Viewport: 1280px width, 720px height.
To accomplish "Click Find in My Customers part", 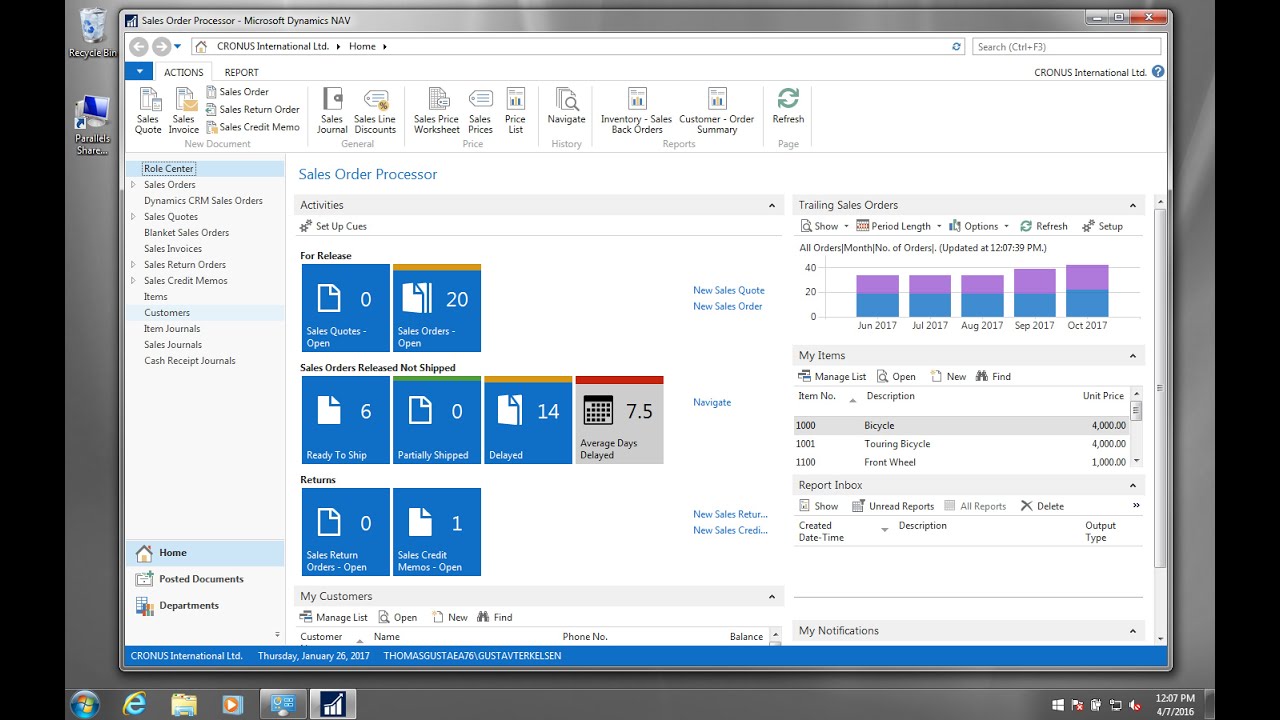I will 495,618.
